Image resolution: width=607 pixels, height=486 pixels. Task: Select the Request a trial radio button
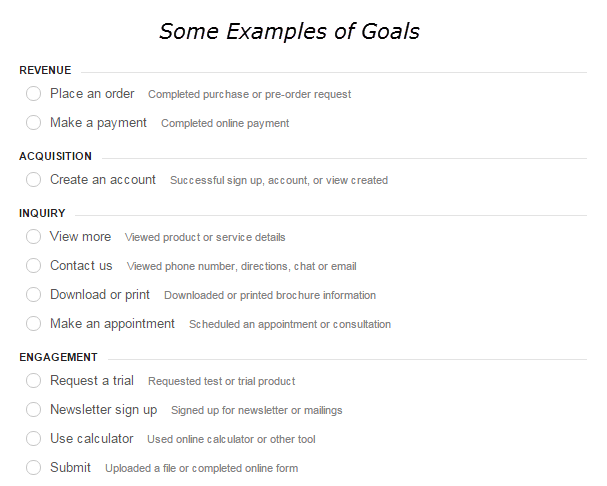point(33,381)
